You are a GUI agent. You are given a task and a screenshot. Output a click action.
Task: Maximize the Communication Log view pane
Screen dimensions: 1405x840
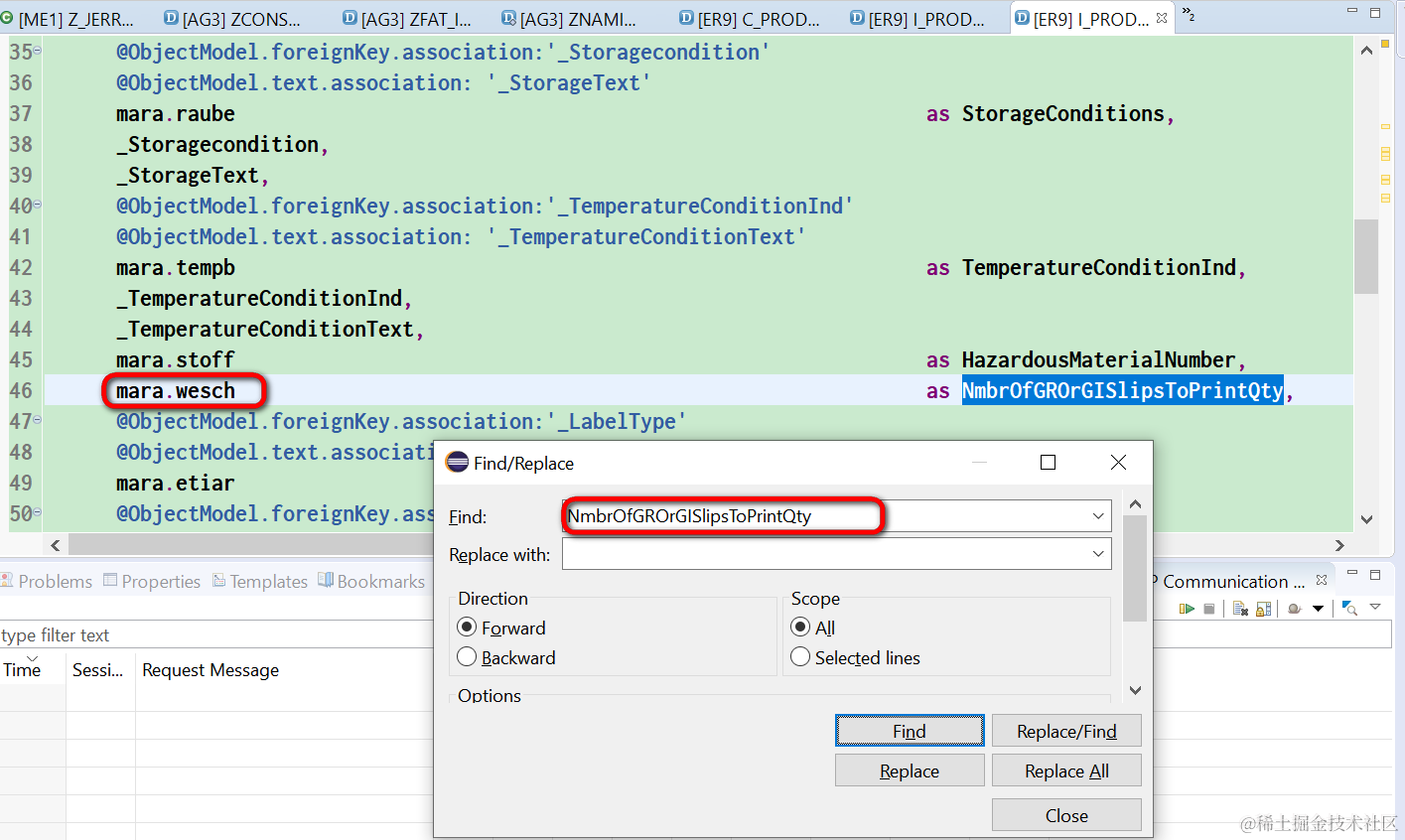click(x=1375, y=574)
